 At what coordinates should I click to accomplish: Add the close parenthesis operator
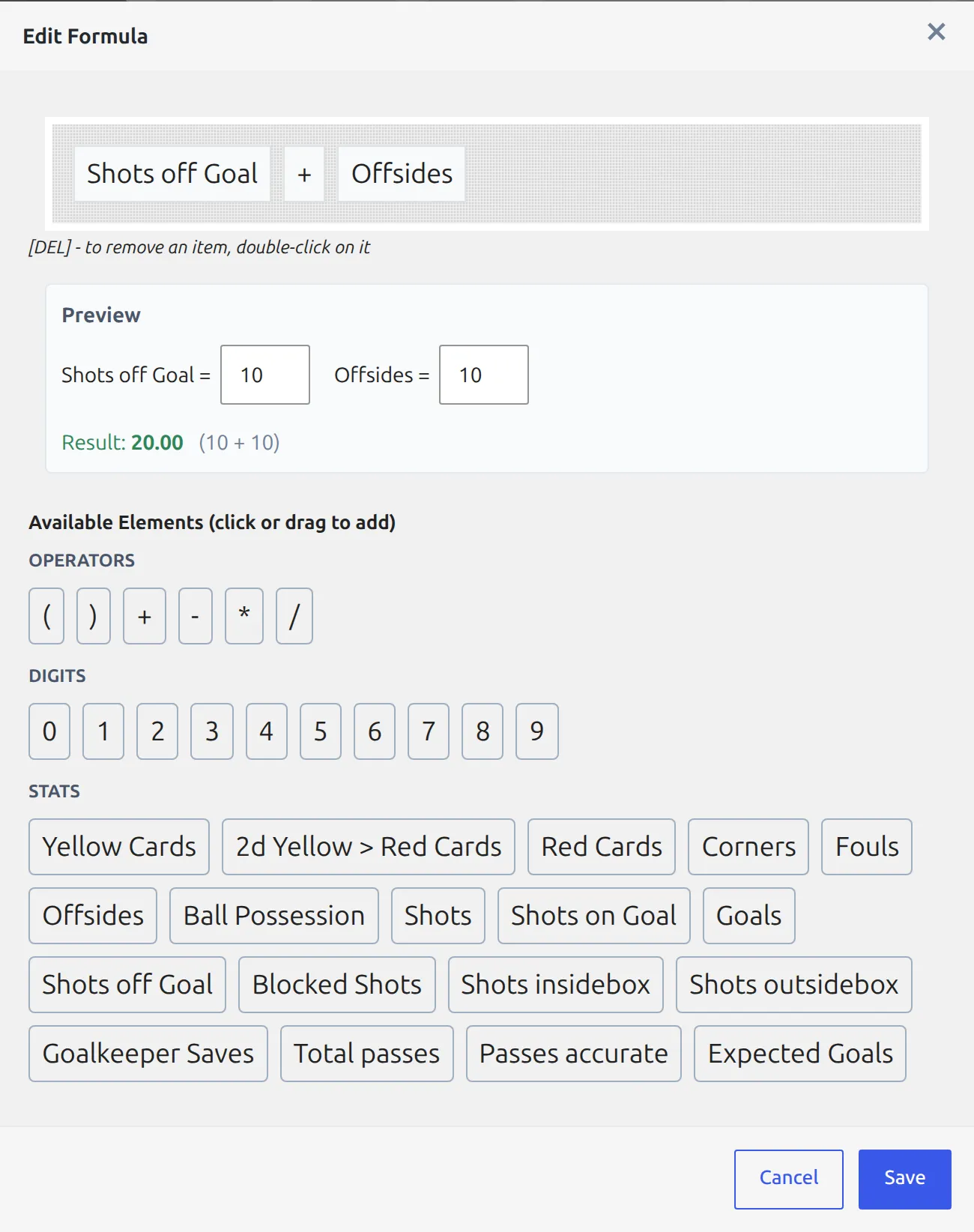point(94,616)
